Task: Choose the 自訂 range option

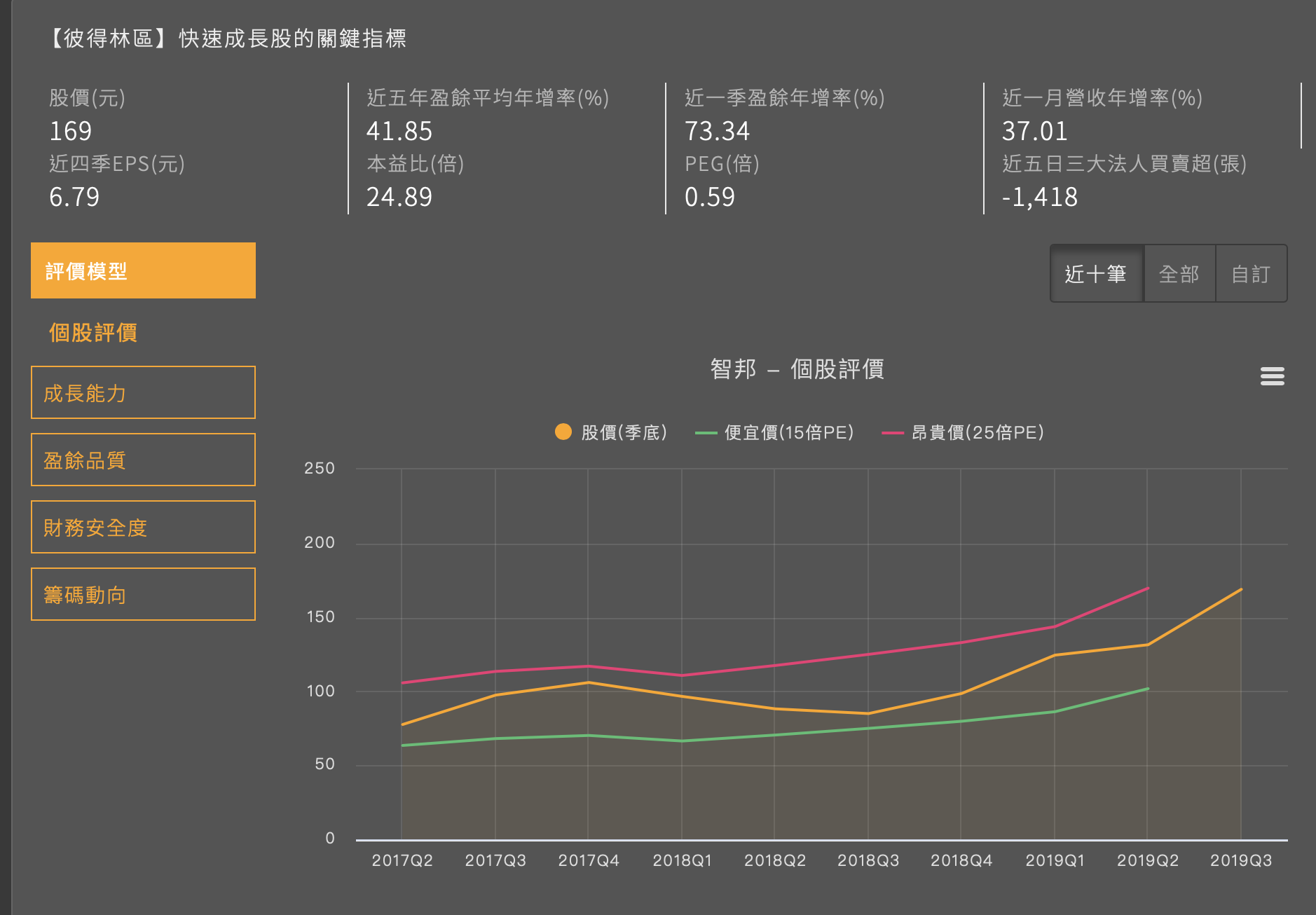Action: 1251,273
